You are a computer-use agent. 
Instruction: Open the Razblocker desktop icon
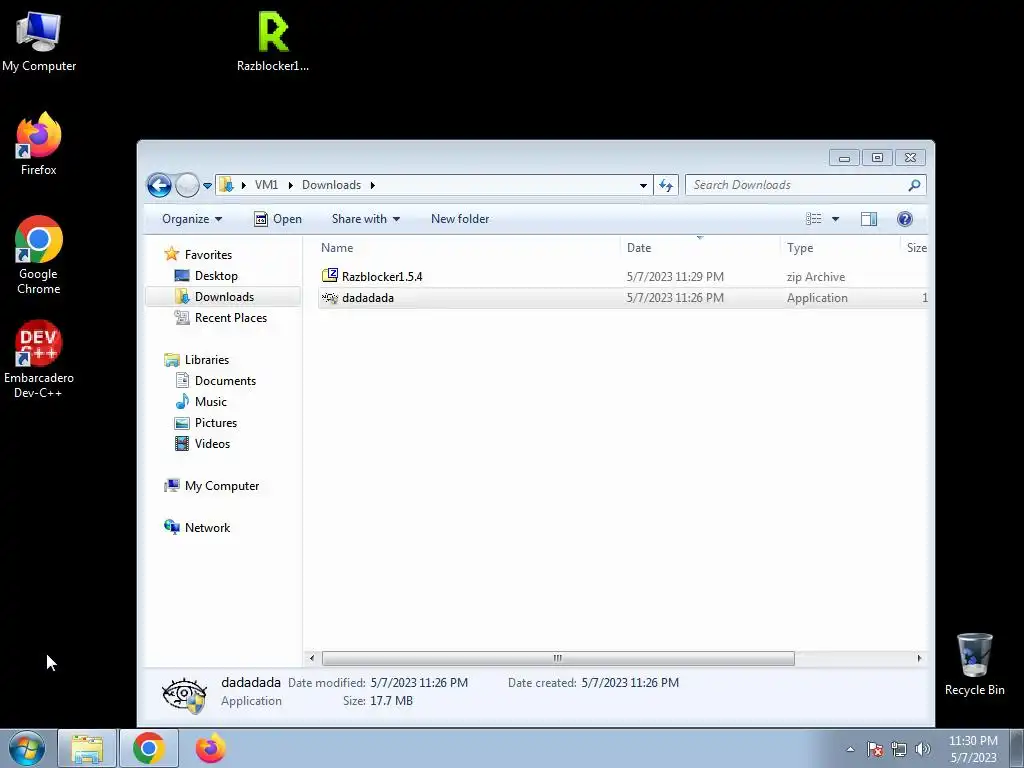273,40
